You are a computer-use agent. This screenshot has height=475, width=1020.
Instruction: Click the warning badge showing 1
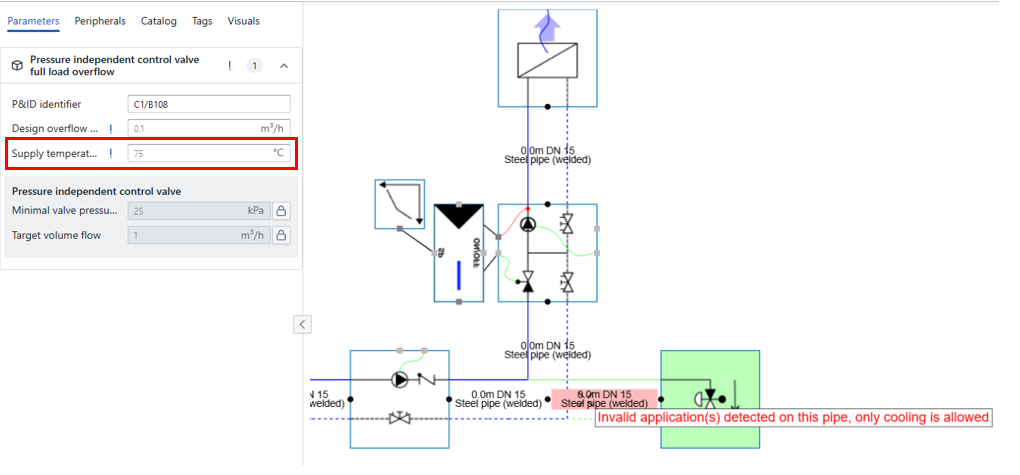(x=254, y=66)
